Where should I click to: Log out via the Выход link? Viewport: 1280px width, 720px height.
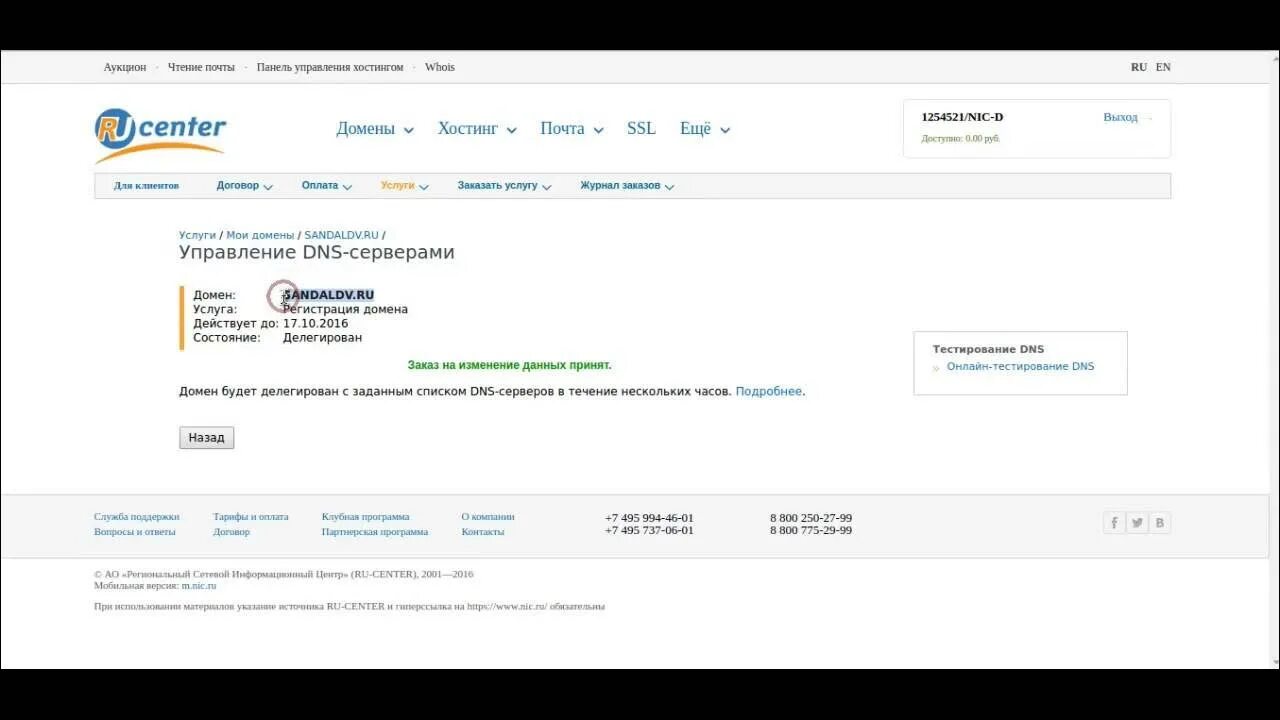click(x=1120, y=117)
